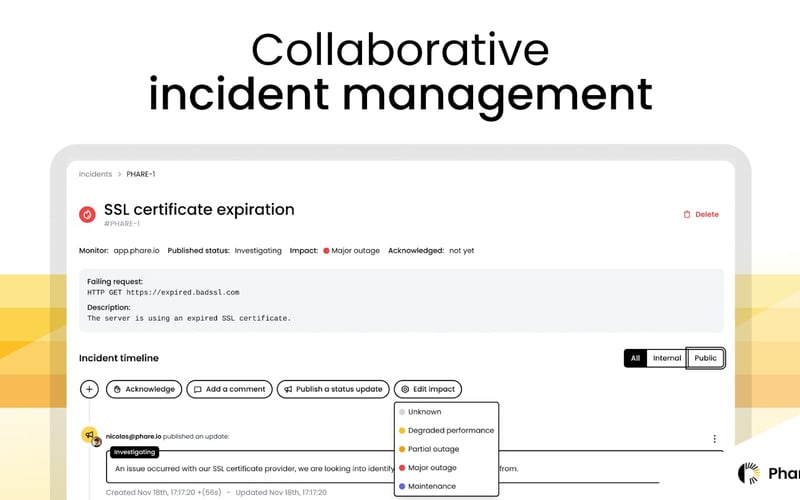Click the #PHARE-1 subtitle text
800x500 pixels.
121,224
